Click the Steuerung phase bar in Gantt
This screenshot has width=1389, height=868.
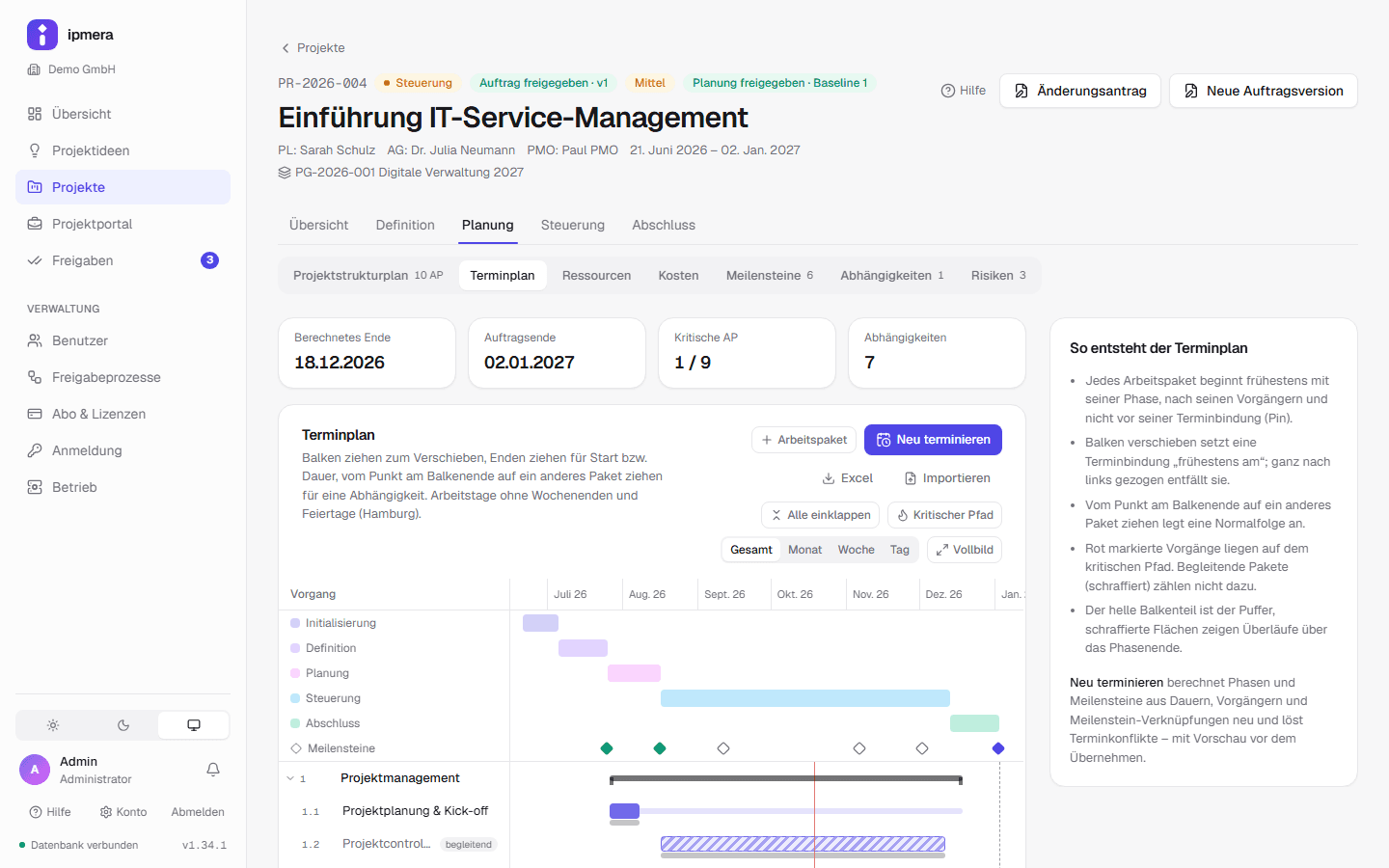[805, 698]
